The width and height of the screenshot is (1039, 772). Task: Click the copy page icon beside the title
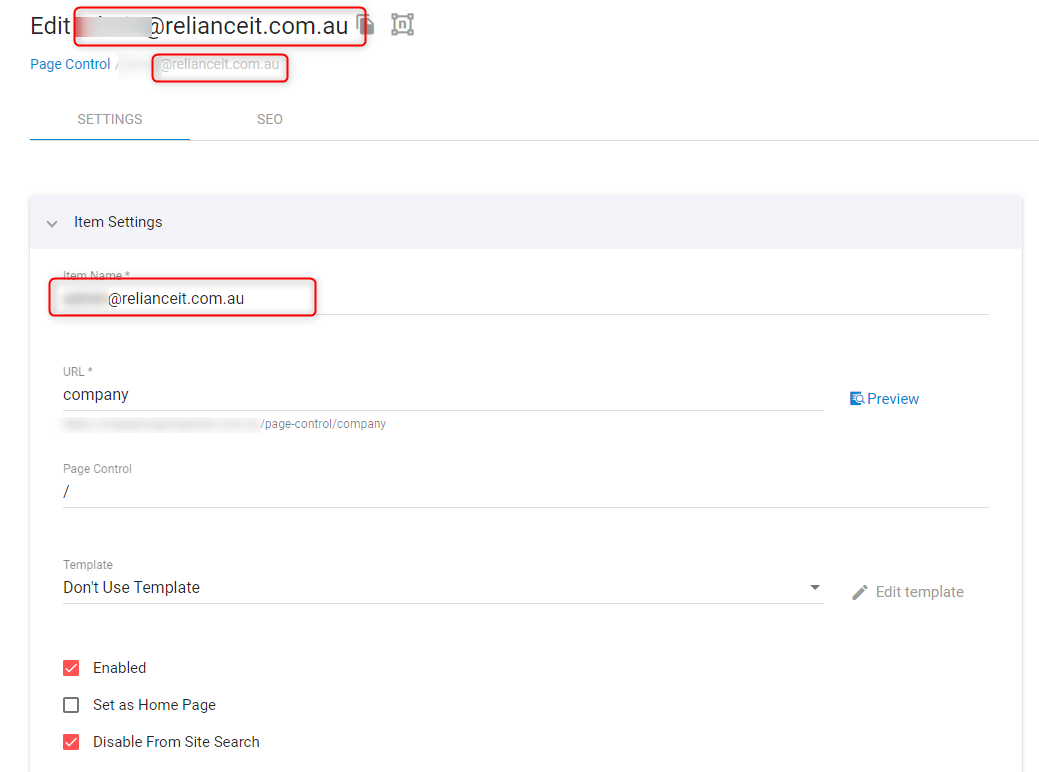pyautogui.click(x=366, y=25)
